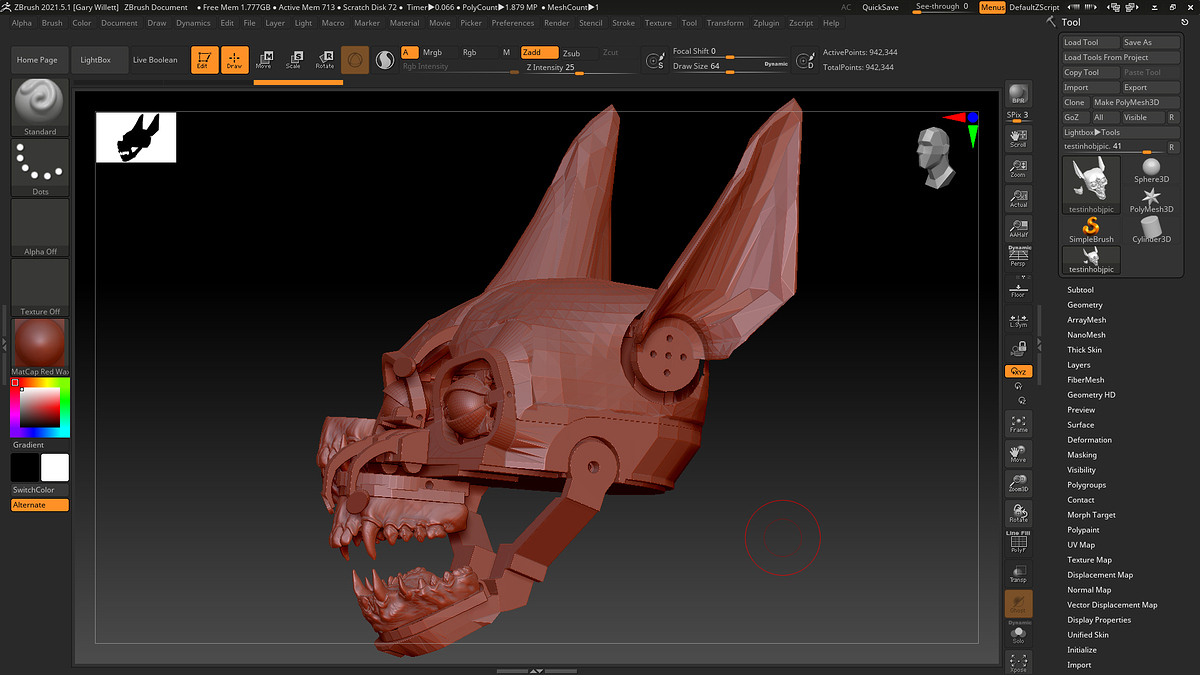
Task: Open the Alpha menu
Action: coord(21,23)
